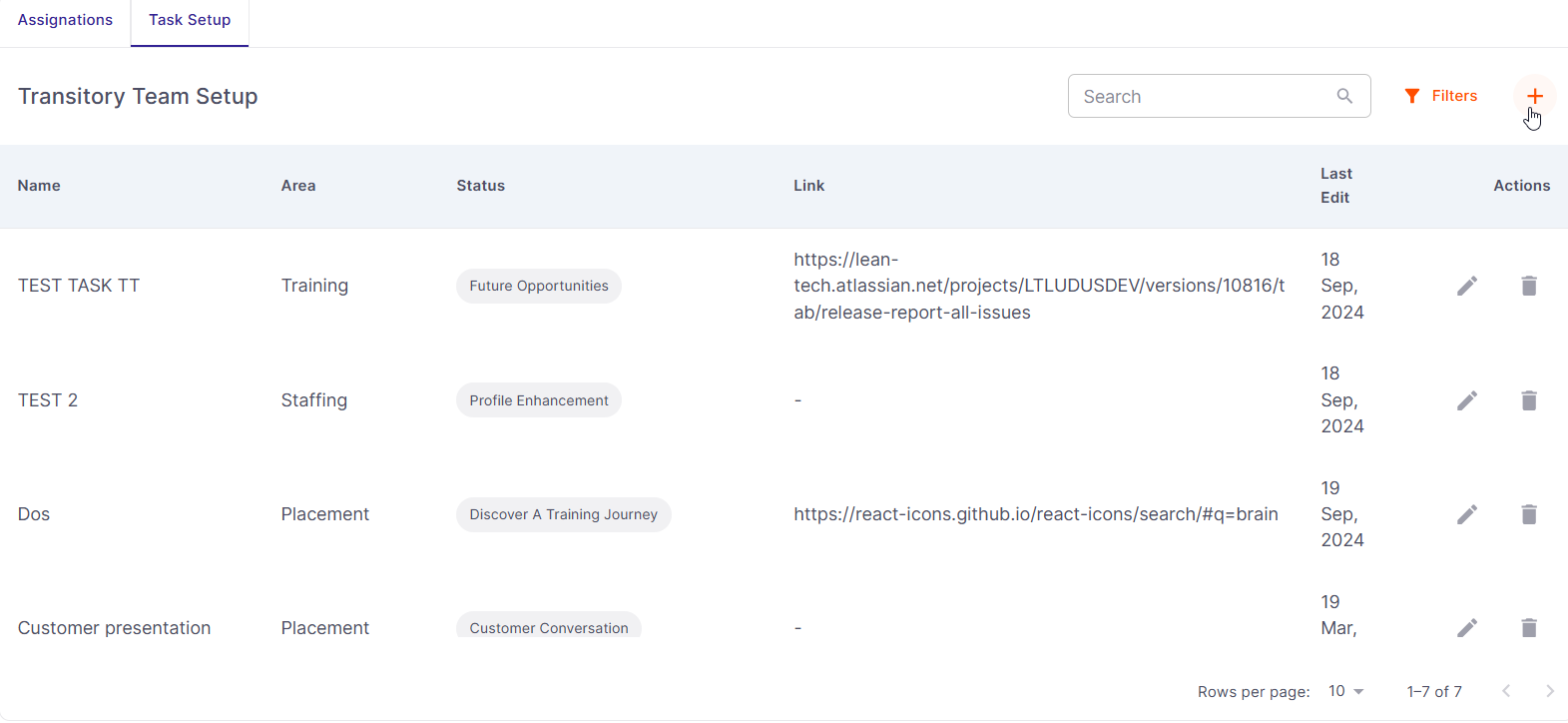Expand the Rows per page dropdown
Screen dimensions: 1568x723
1345,691
